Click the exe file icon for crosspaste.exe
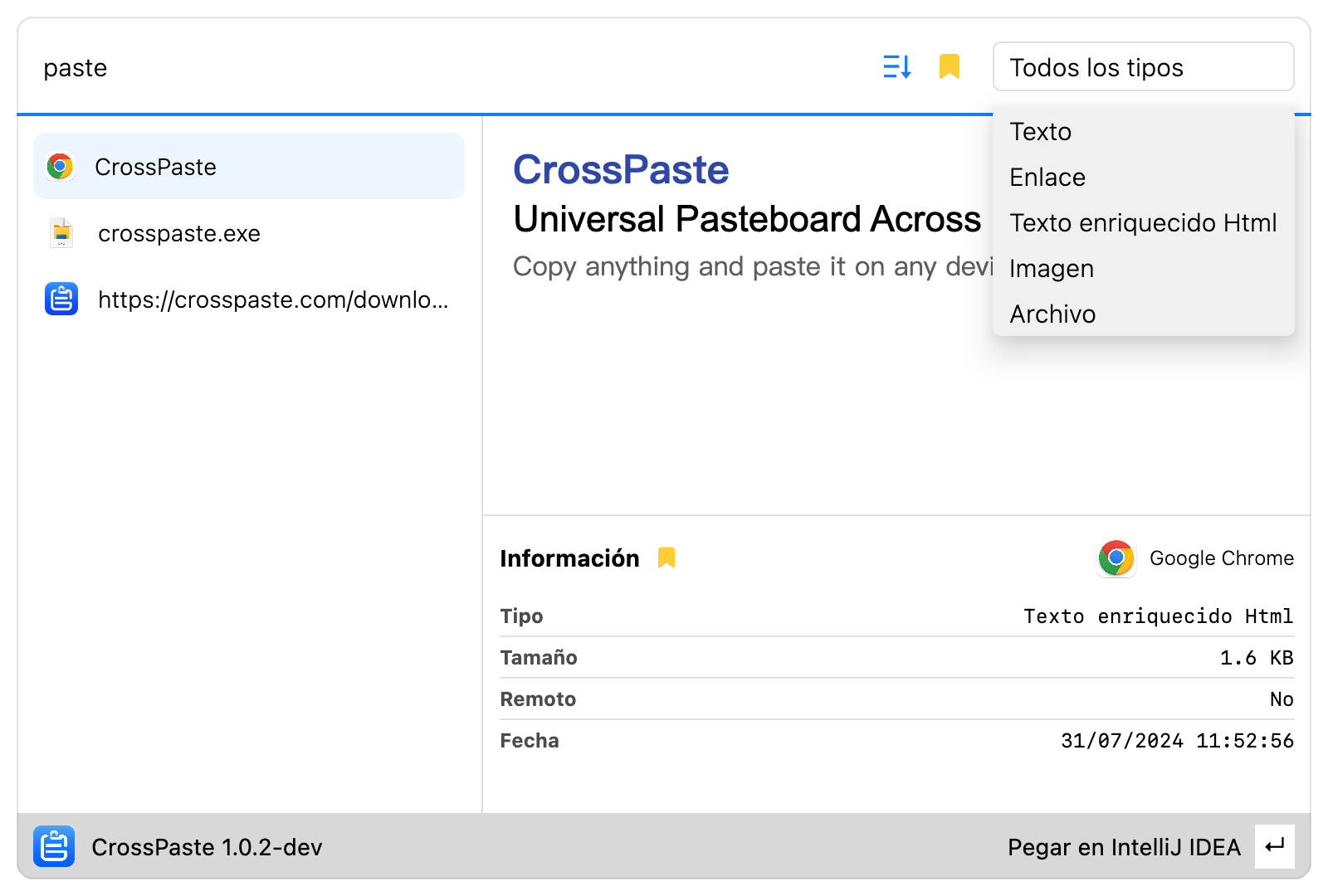 tap(61, 233)
